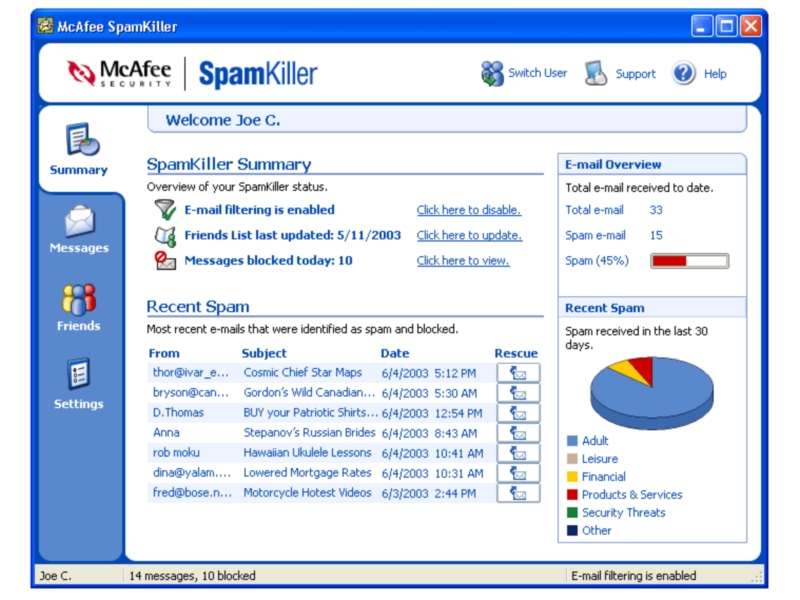The width and height of the screenshot is (800, 600).
Task: Click here to disable e-mail filtering
Action: tap(468, 210)
